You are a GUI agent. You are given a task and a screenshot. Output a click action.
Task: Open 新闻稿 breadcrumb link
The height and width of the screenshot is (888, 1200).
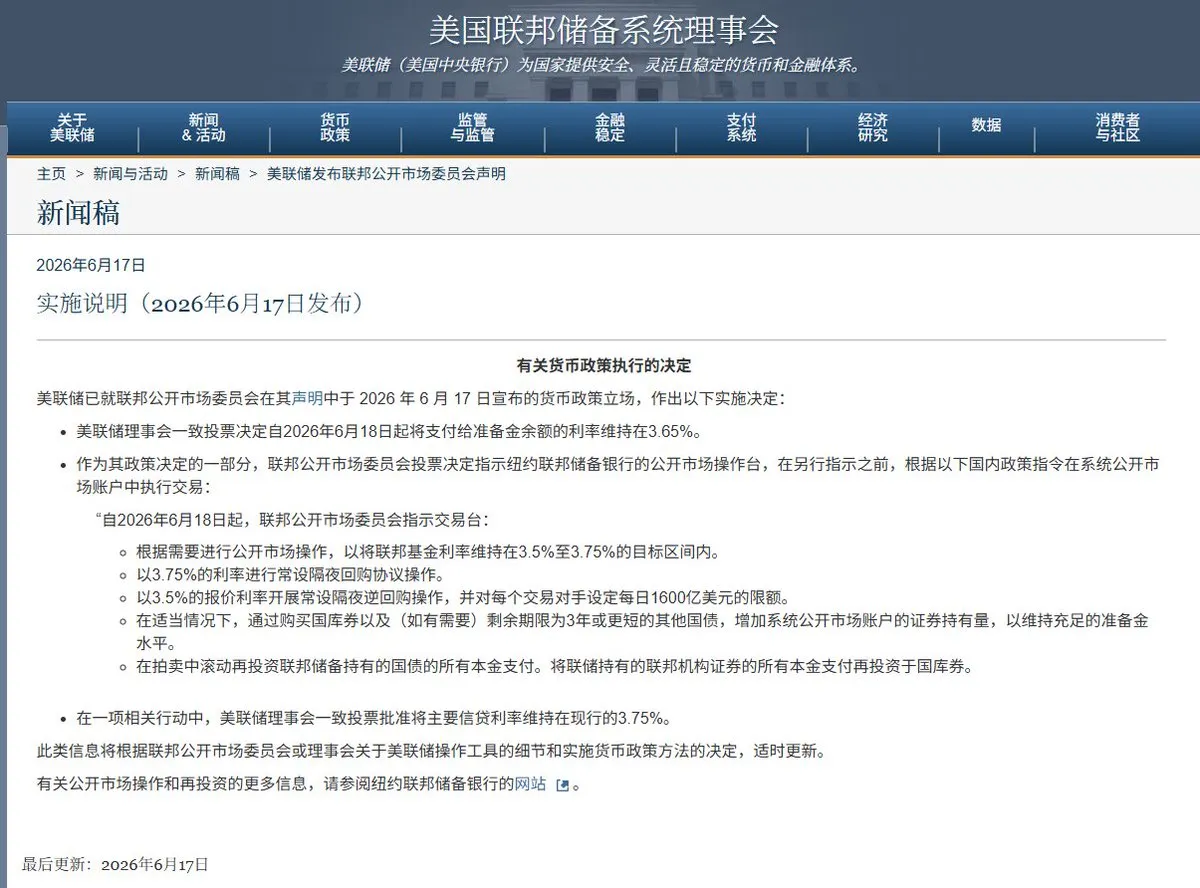(217, 174)
